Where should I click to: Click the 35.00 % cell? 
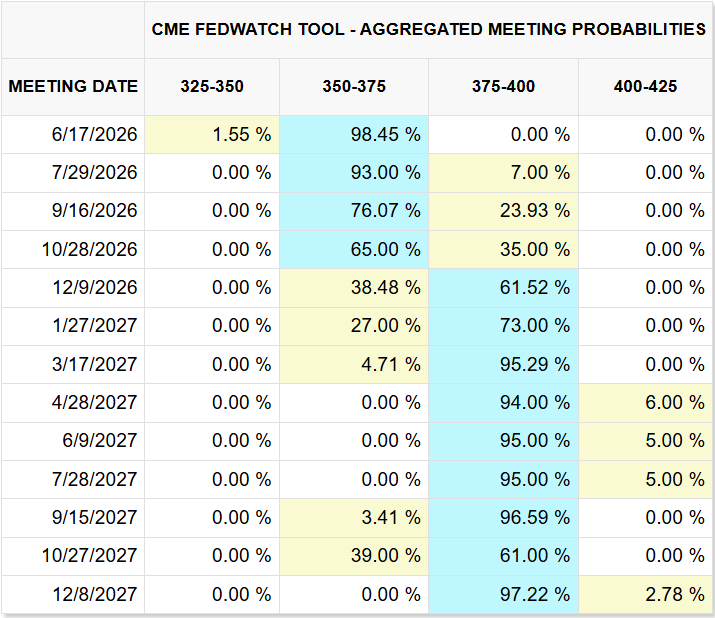(503, 249)
